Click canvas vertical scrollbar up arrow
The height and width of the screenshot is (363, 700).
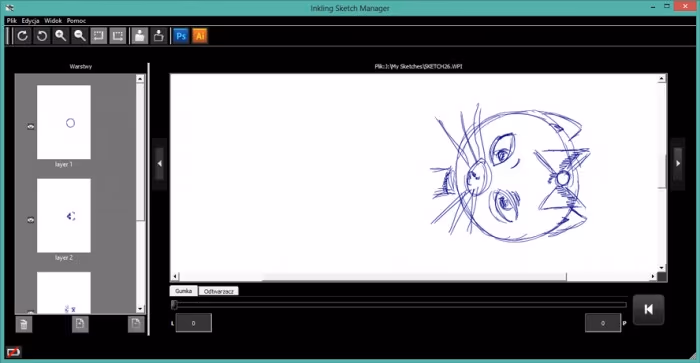coord(662,79)
